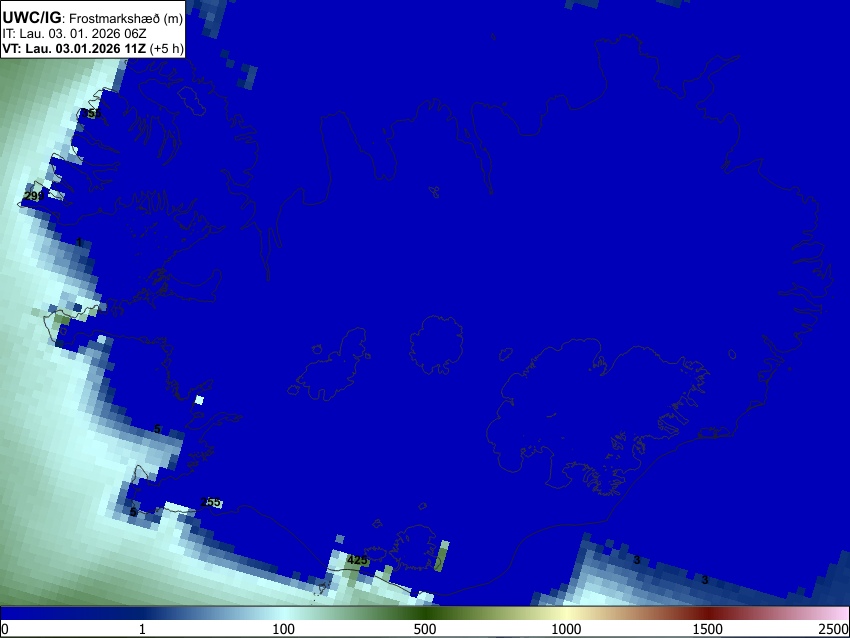The width and height of the screenshot is (850, 638).
Task: Click the '1' value label on the west coast
Action: tap(79, 242)
